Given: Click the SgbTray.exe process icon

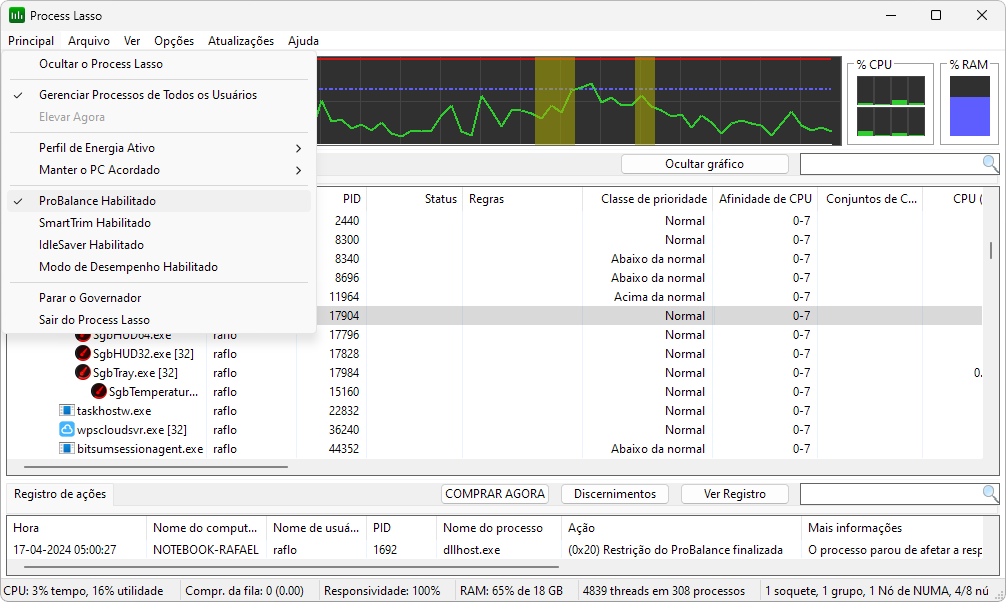Looking at the screenshot, I should (x=83, y=372).
